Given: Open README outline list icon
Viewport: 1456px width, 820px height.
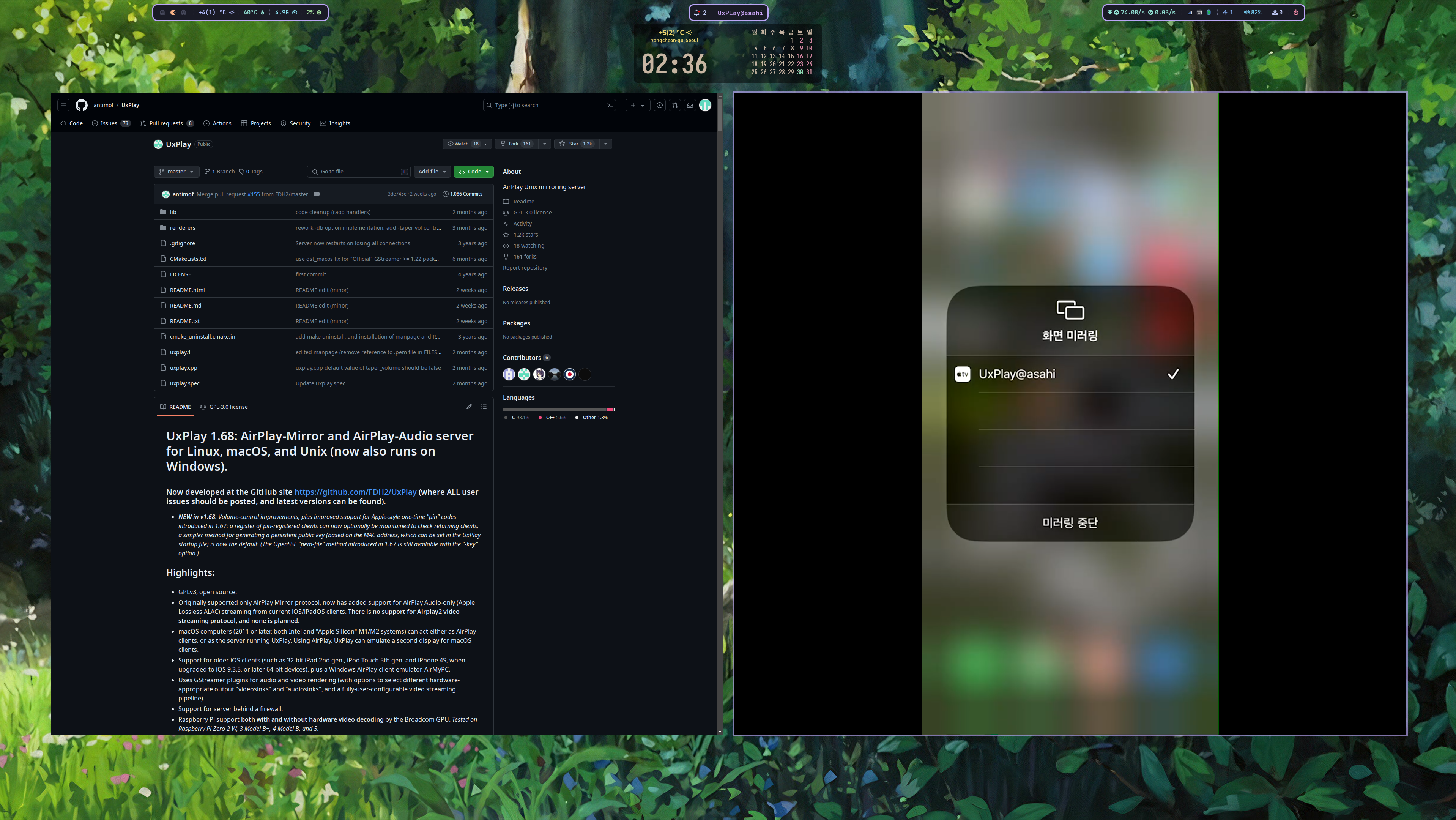Looking at the screenshot, I should pos(484,407).
